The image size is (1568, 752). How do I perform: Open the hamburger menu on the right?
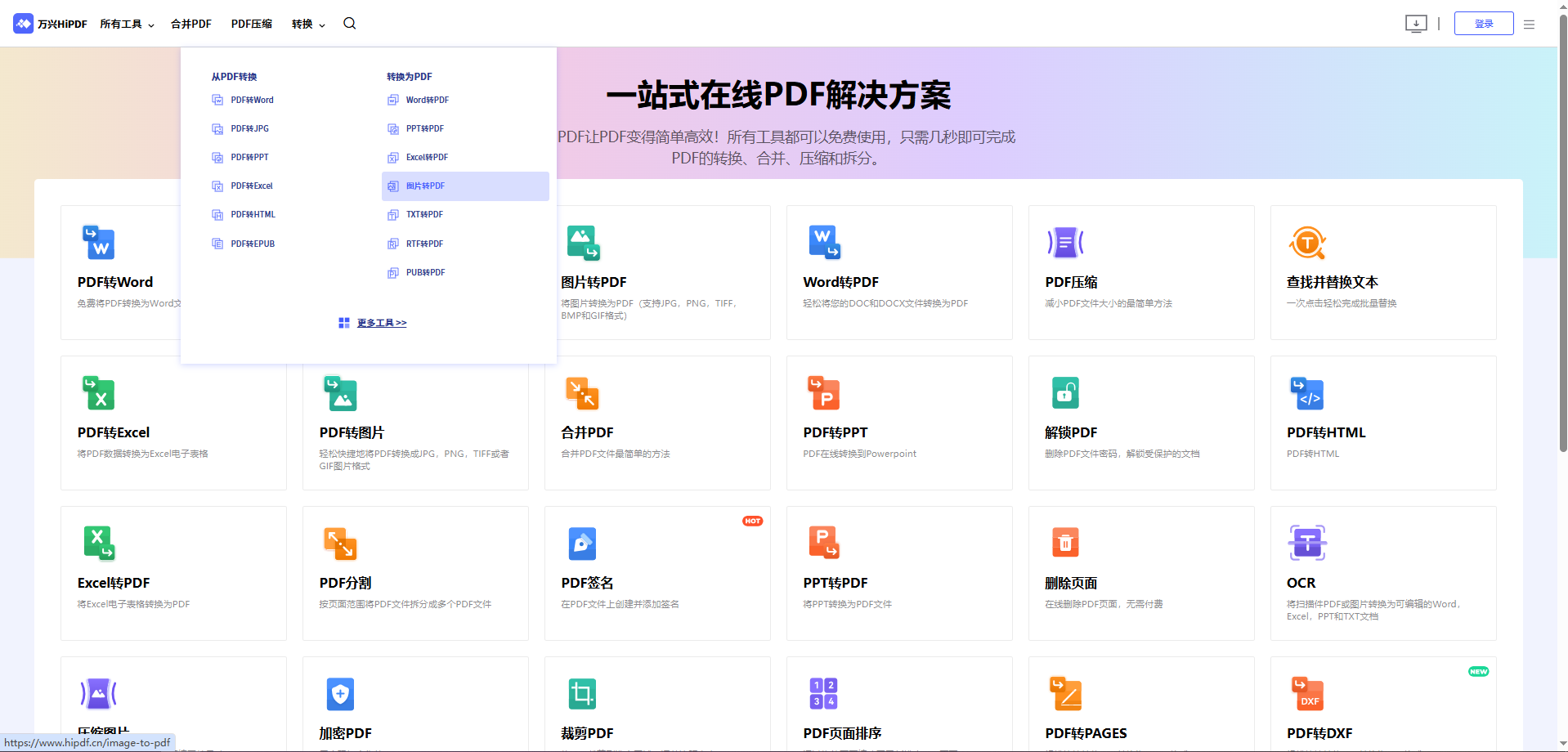(x=1529, y=24)
